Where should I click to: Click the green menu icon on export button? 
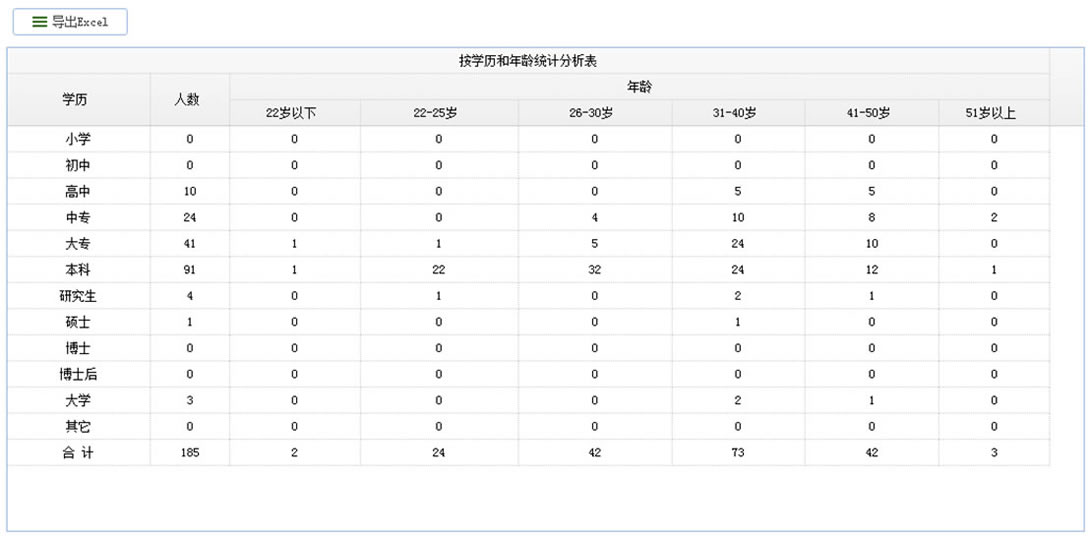click(40, 22)
